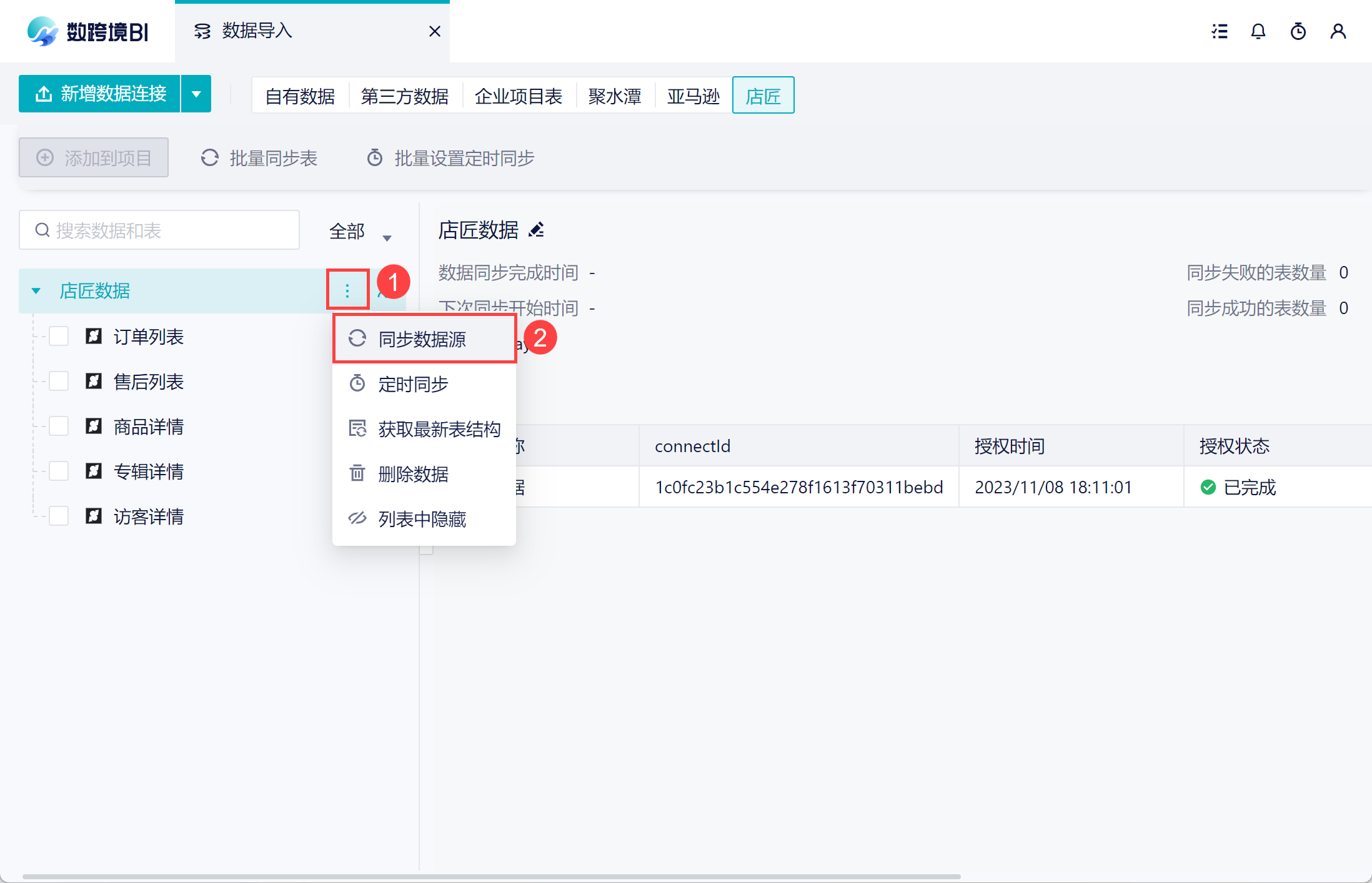
Task: Switch to the 聚水潭 tab
Action: click(x=614, y=96)
